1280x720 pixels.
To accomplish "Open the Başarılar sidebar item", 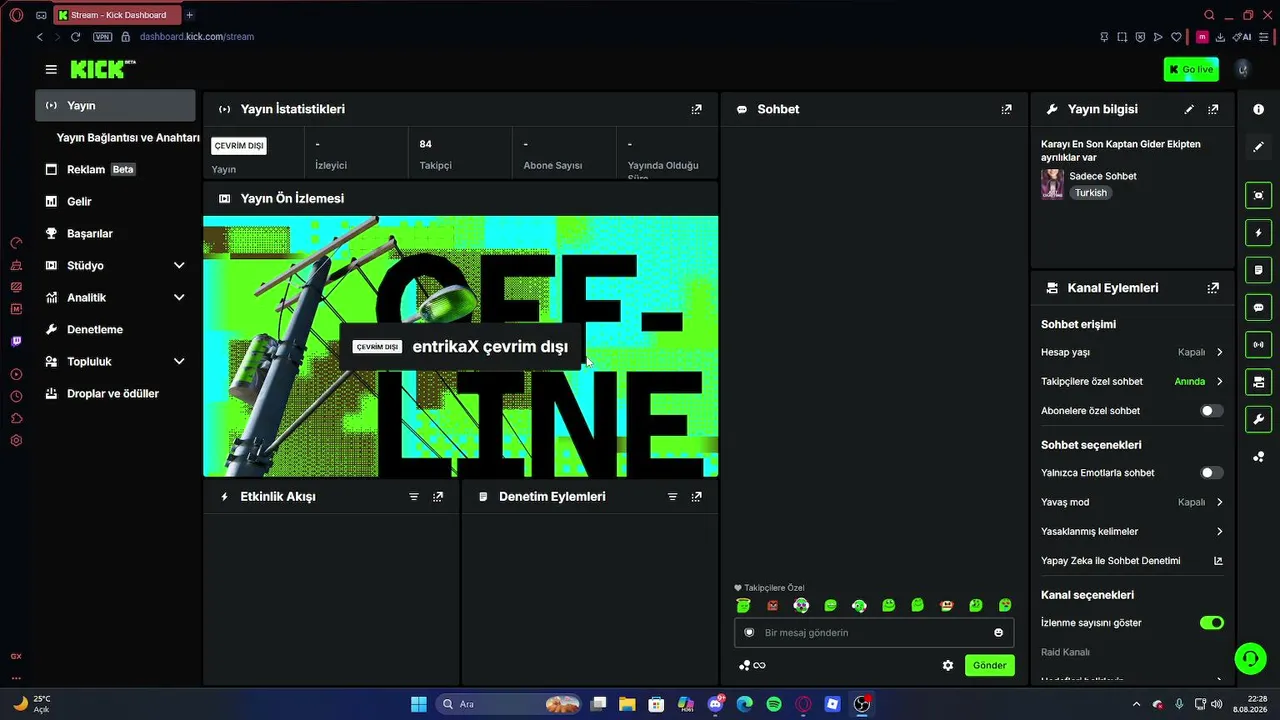I will 115,233.
